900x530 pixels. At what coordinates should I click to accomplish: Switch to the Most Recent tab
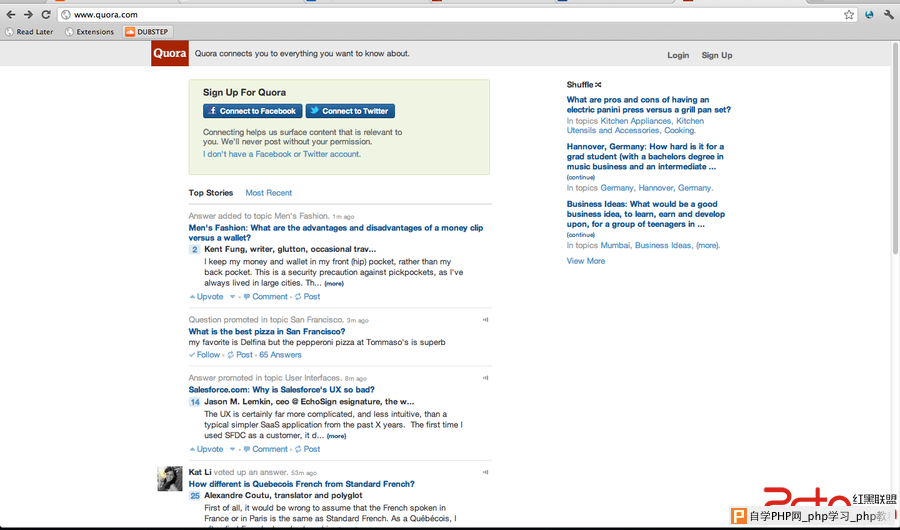269,193
